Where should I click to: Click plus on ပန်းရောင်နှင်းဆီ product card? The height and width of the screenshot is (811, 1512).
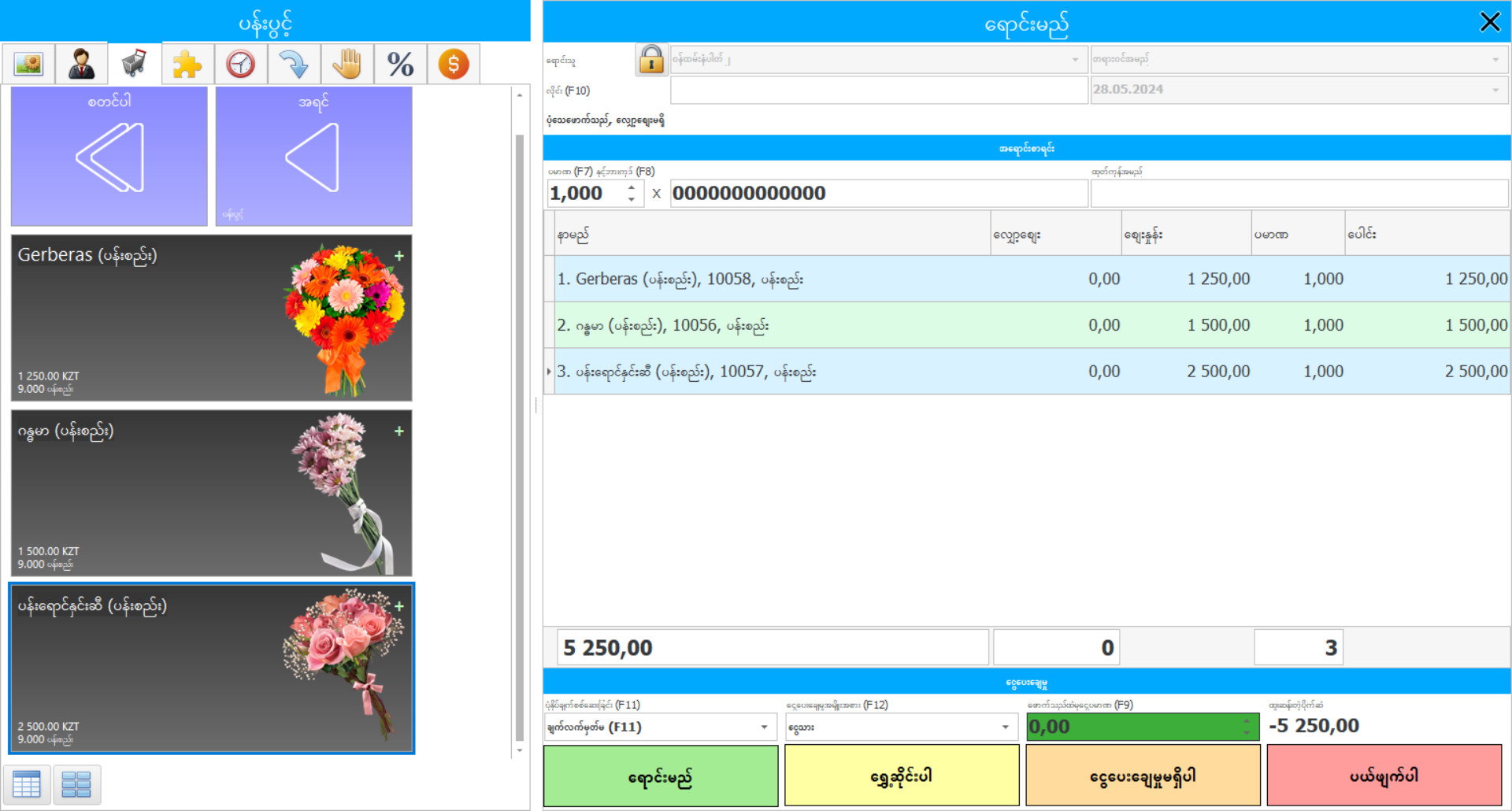pyautogui.click(x=399, y=606)
